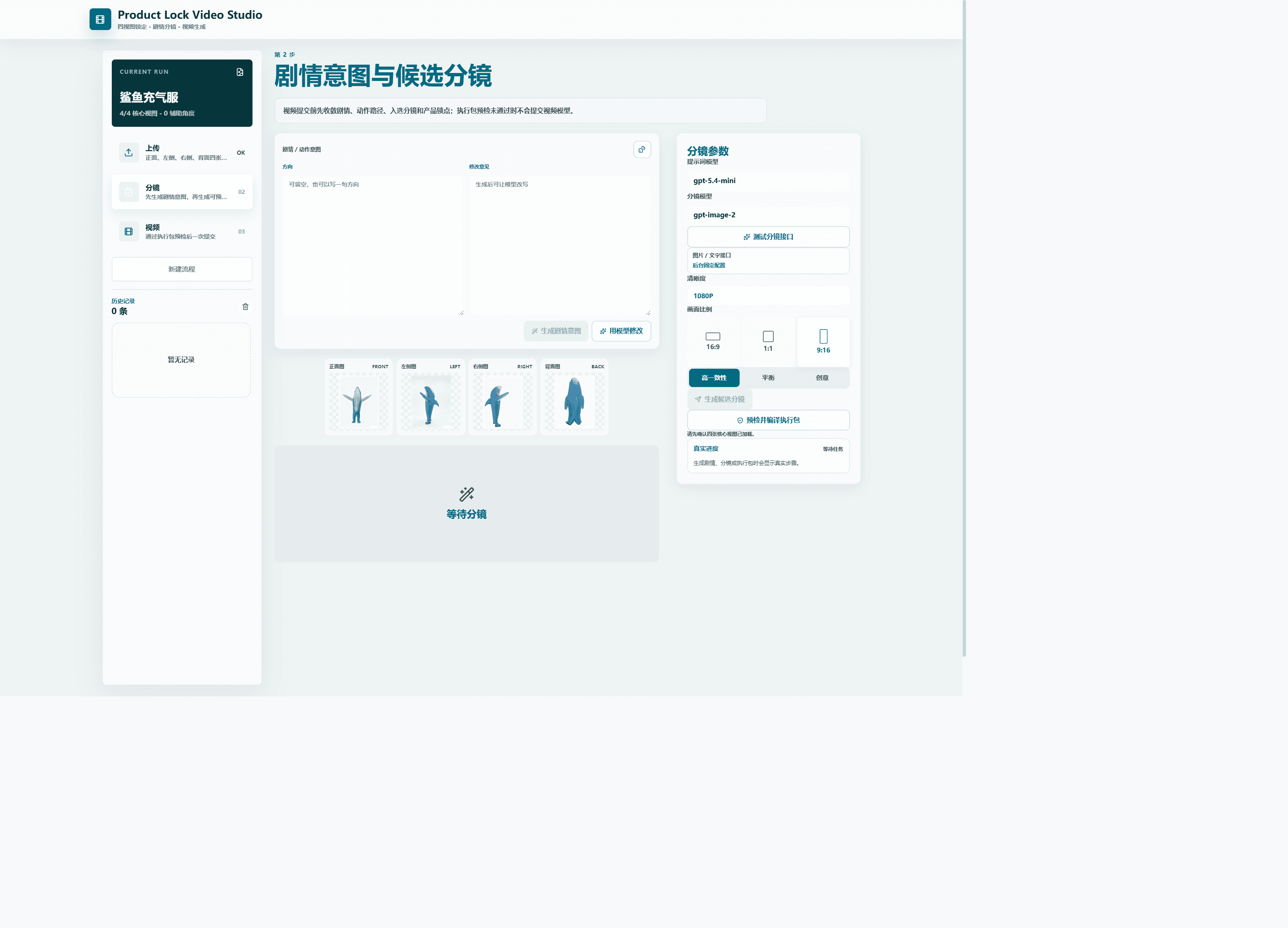The image size is (1288, 928).
Task: Click the 鲨鱼充气服 run title
Action: click(x=149, y=97)
